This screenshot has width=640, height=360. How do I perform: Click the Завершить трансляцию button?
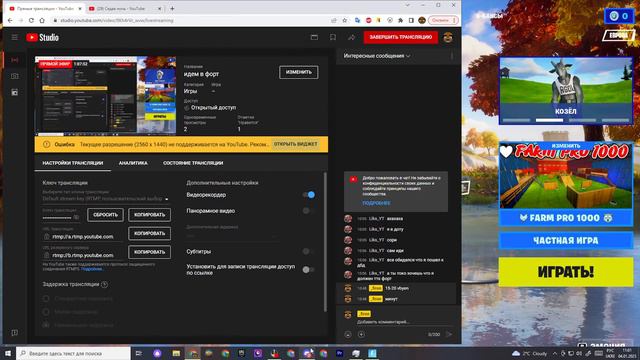(x=401, y=37)
